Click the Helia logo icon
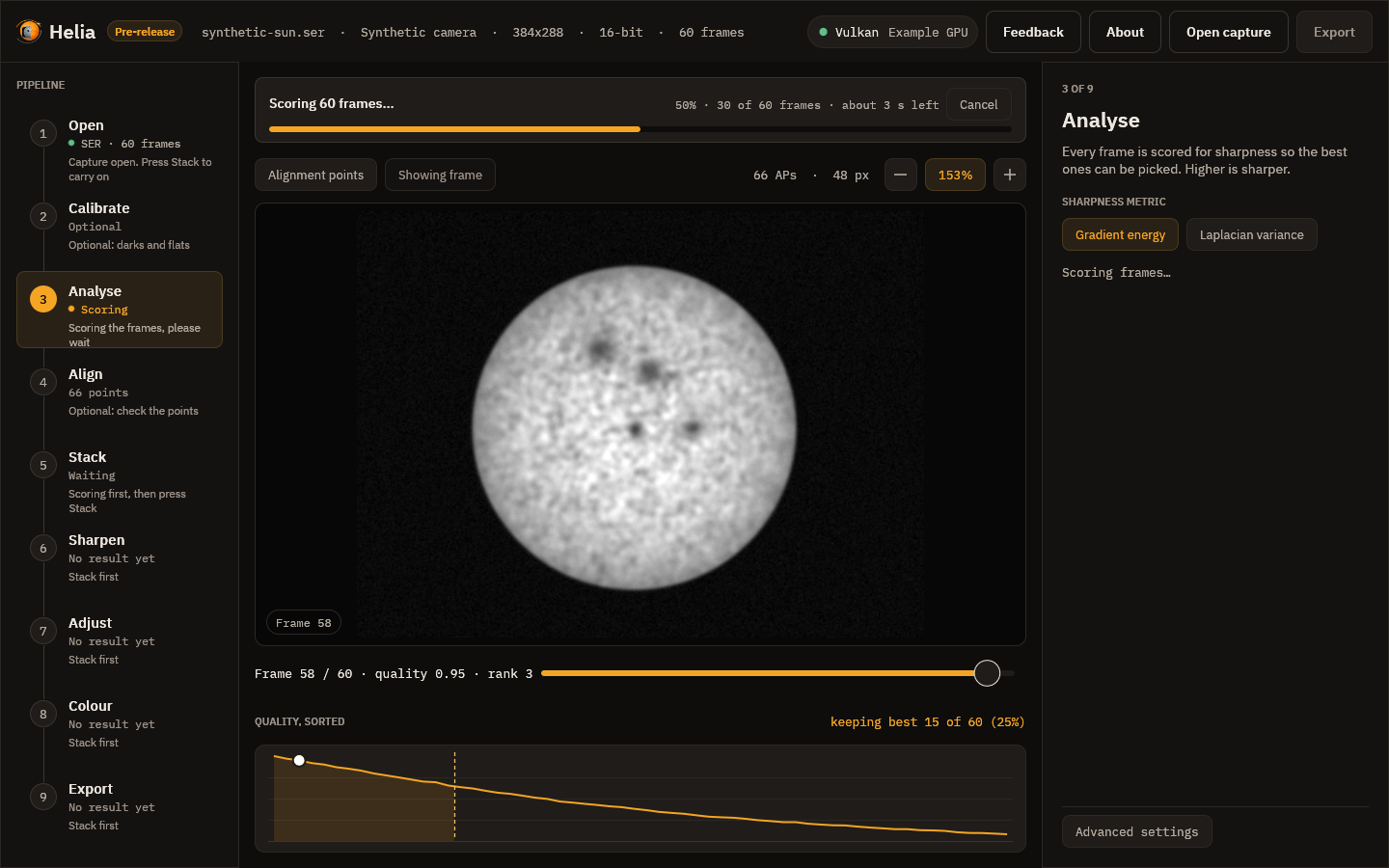Viewport: 1389px width, 868px height. pos(29,32)
